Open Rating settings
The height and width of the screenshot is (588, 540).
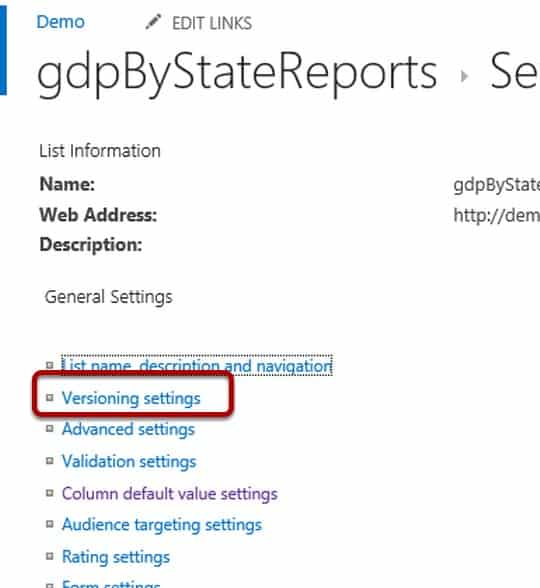(116, 557)
